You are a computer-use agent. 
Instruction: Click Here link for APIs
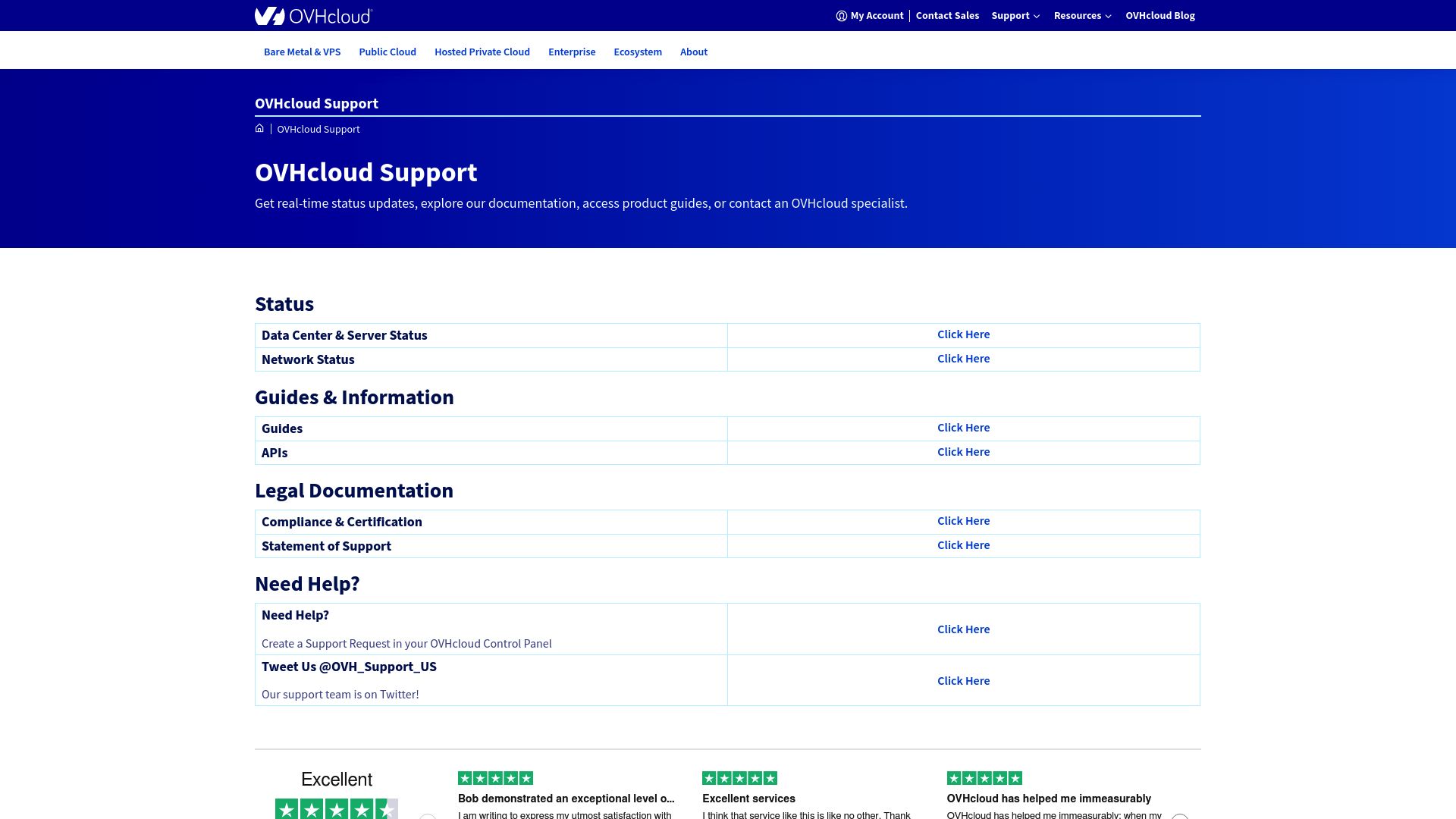[x=963, y=452]
